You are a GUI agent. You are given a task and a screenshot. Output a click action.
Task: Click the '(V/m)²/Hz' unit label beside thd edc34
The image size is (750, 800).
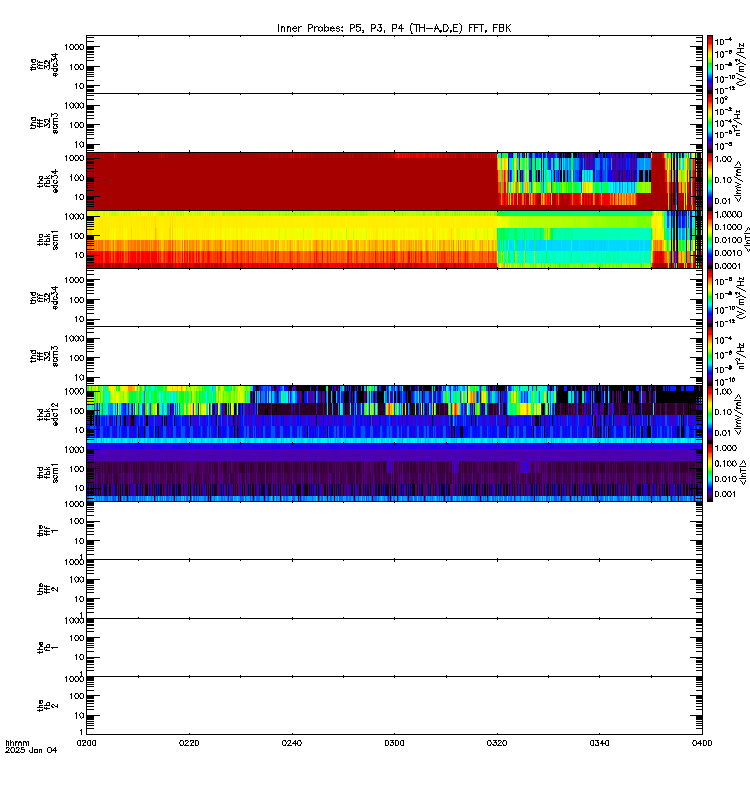[x=742, y=297]
